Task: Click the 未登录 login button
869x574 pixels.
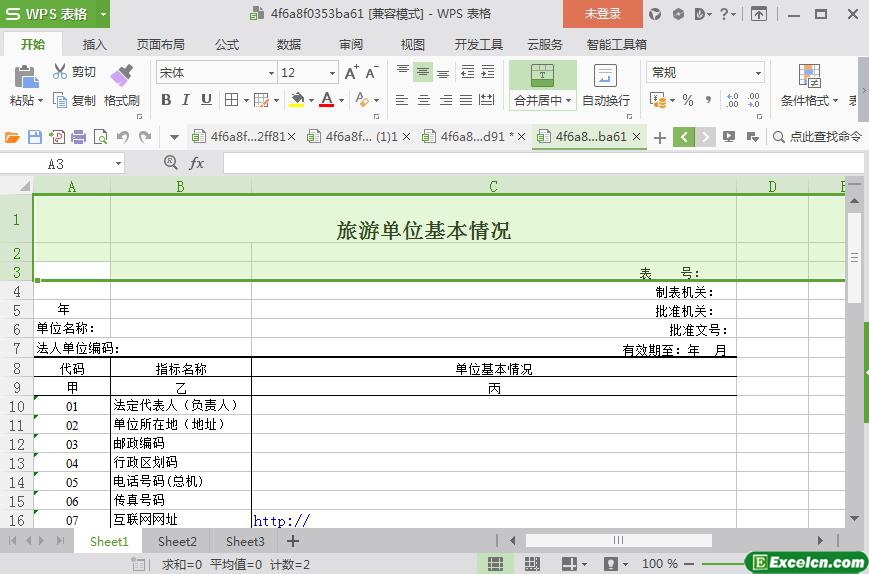Action: click(602, 14)
